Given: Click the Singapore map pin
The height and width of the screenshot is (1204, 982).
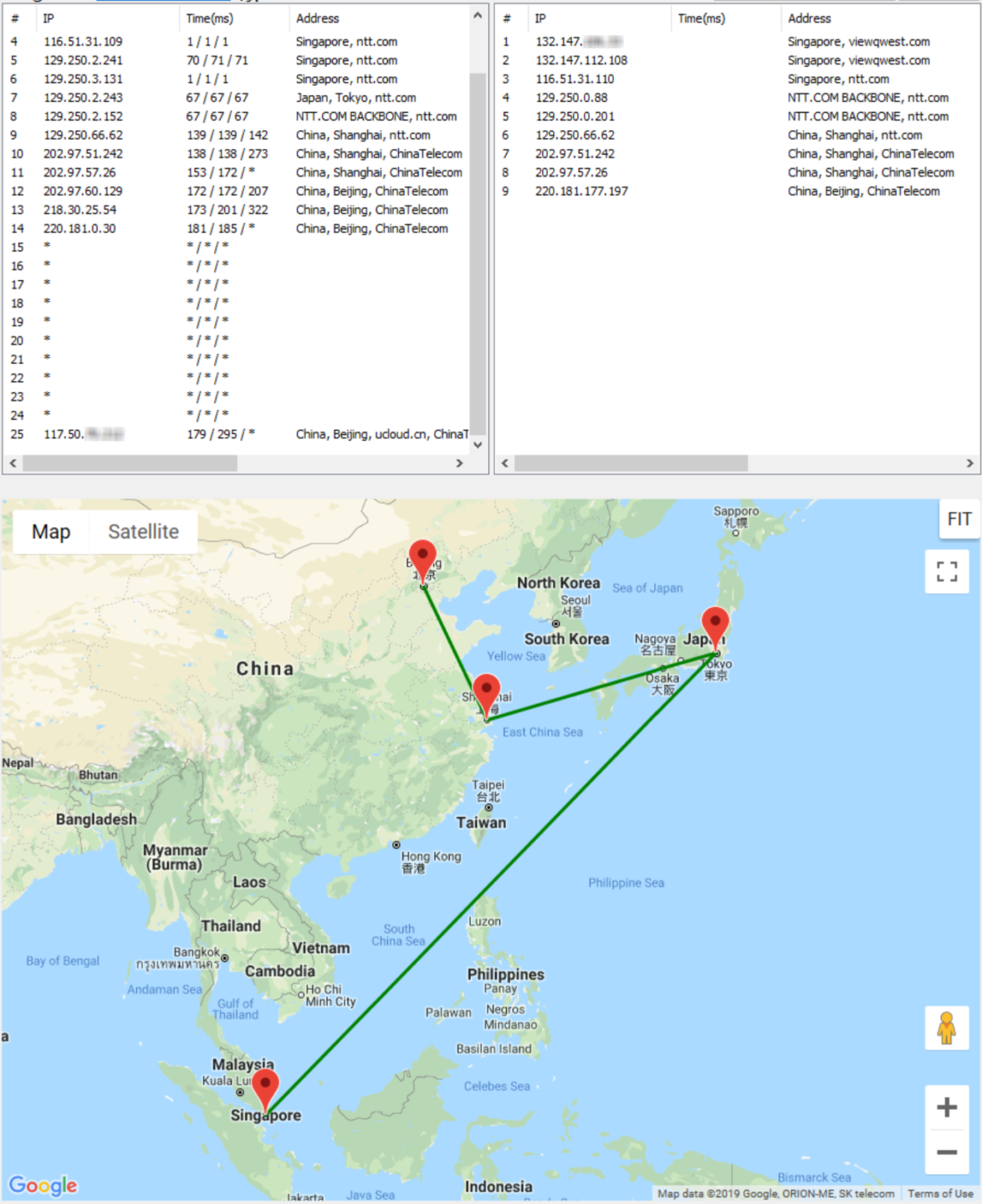Looking at the screenshot, I should pos(265,1090).
